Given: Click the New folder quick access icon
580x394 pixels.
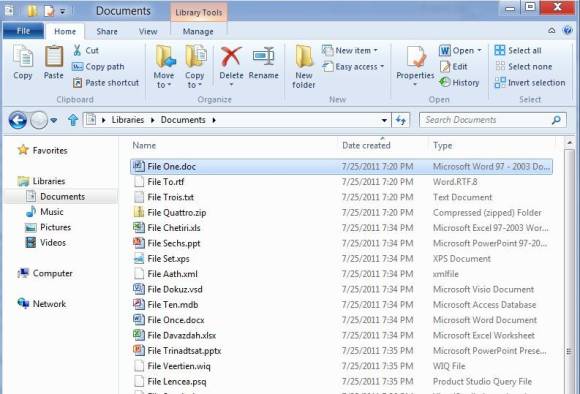Looking at the screenshot, I should point(32,11).
